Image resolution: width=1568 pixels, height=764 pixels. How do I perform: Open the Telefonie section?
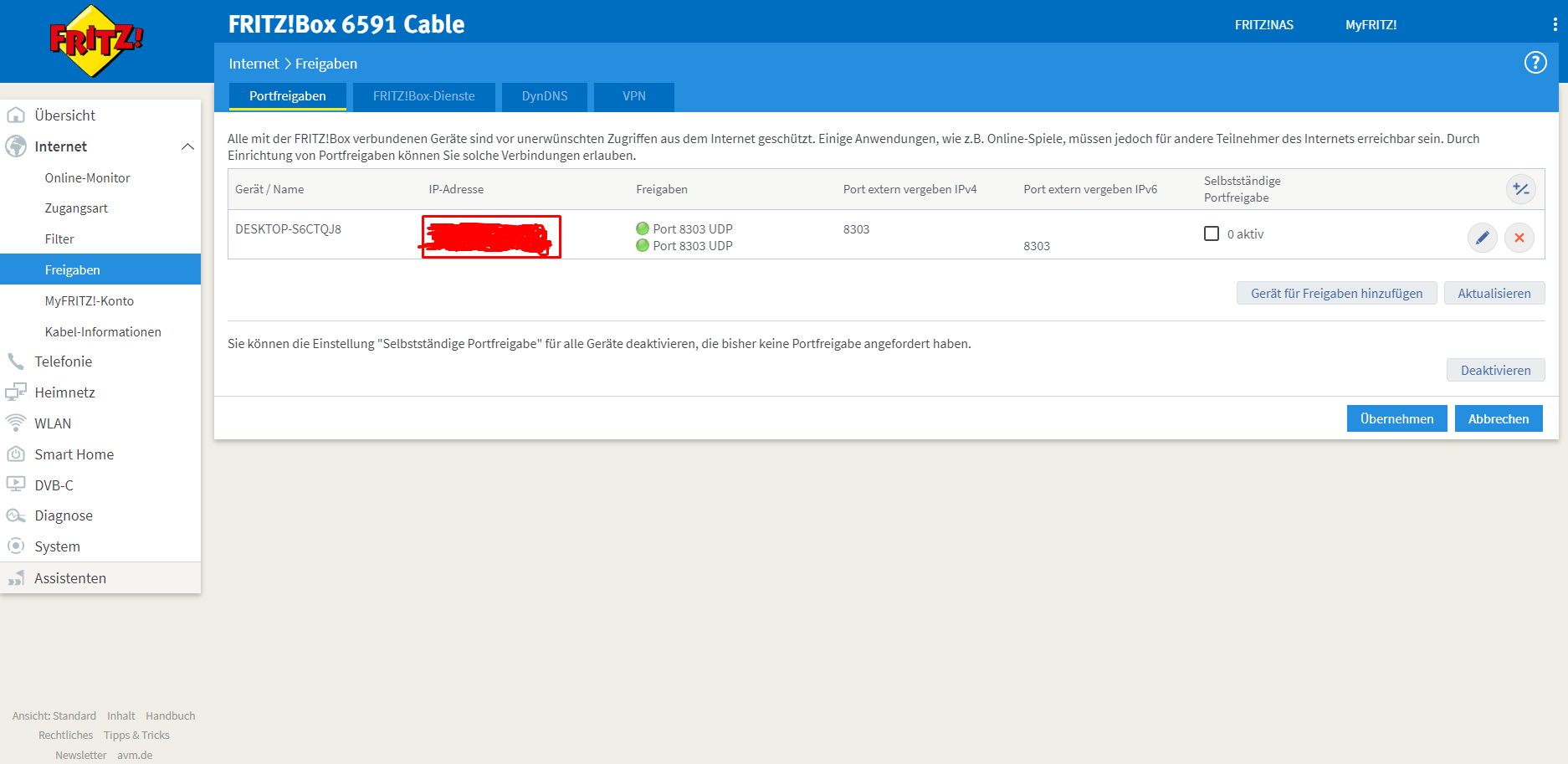tap(63, 361)
